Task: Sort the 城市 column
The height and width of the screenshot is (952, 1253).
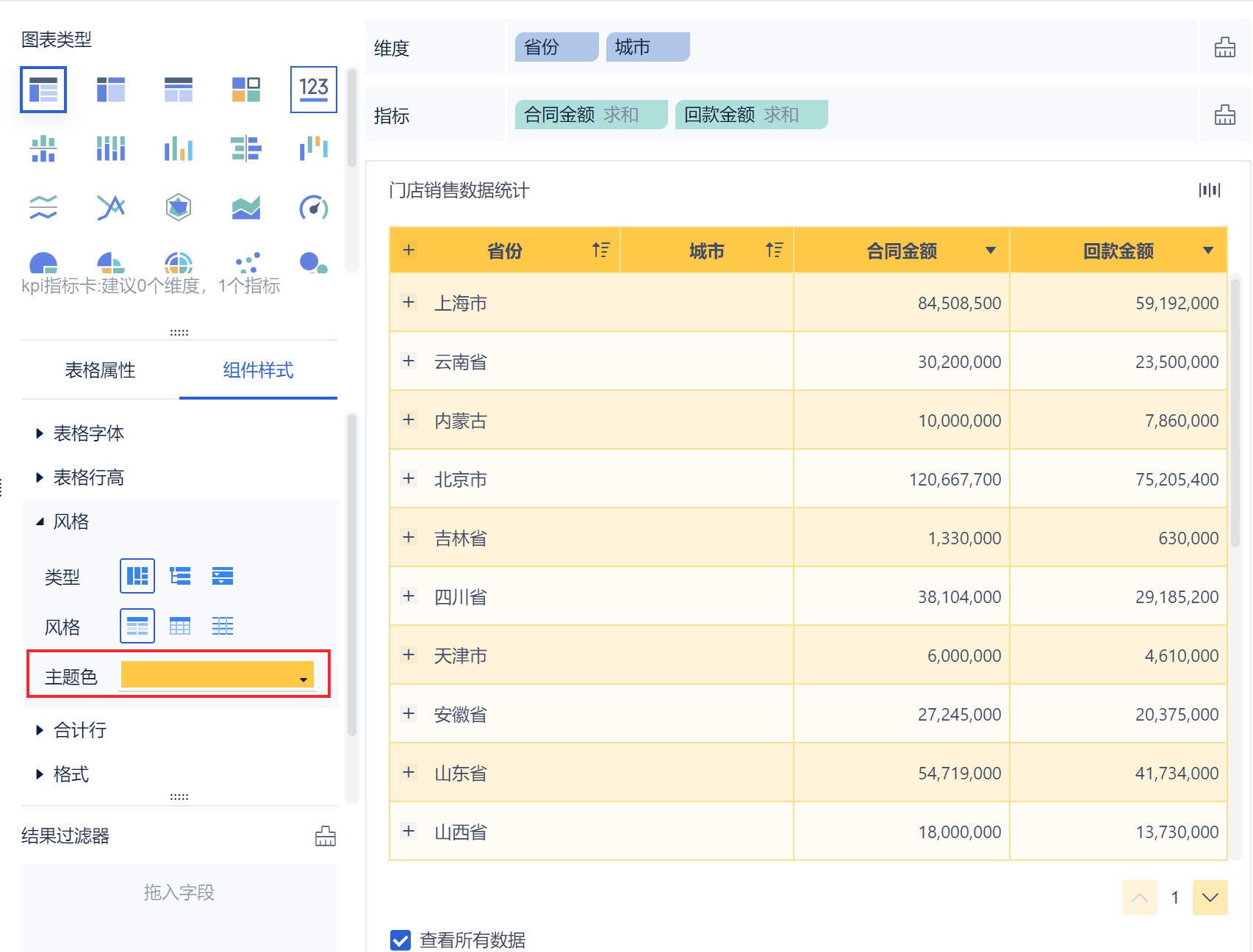Action: (x=775, y=250)
